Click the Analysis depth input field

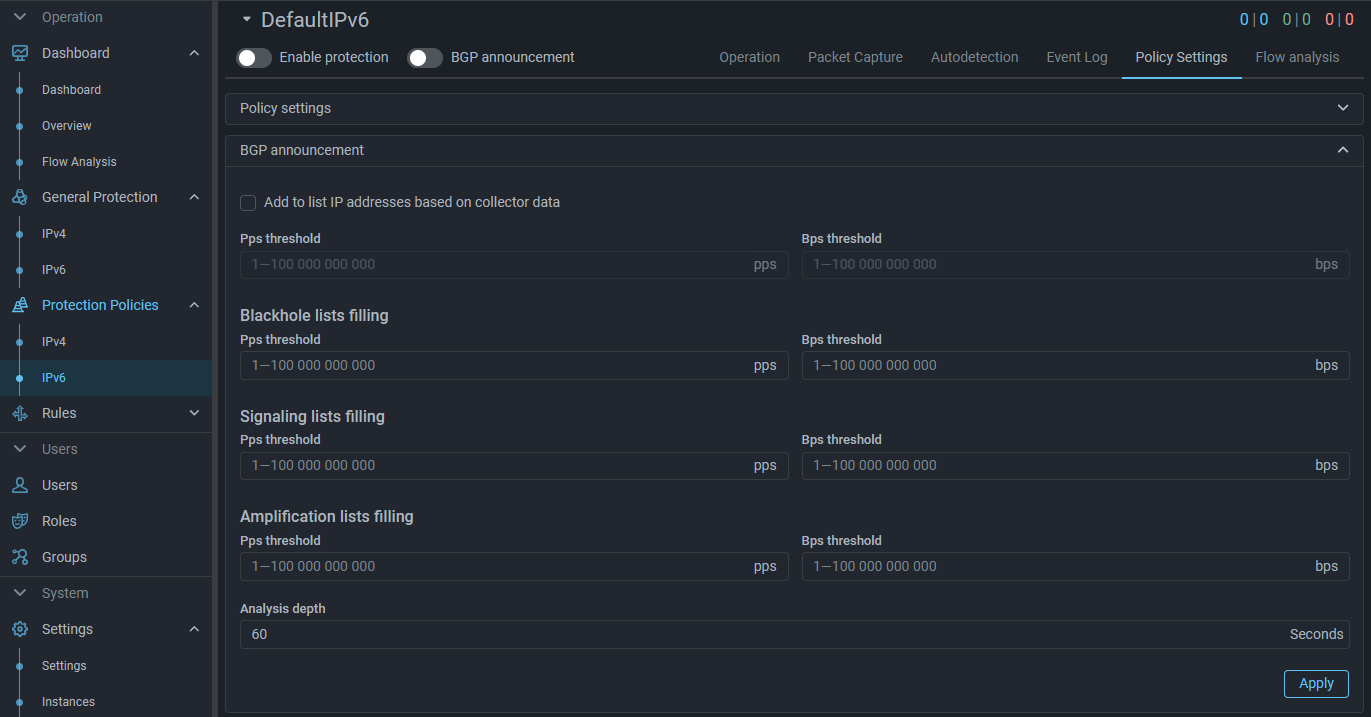760,634
